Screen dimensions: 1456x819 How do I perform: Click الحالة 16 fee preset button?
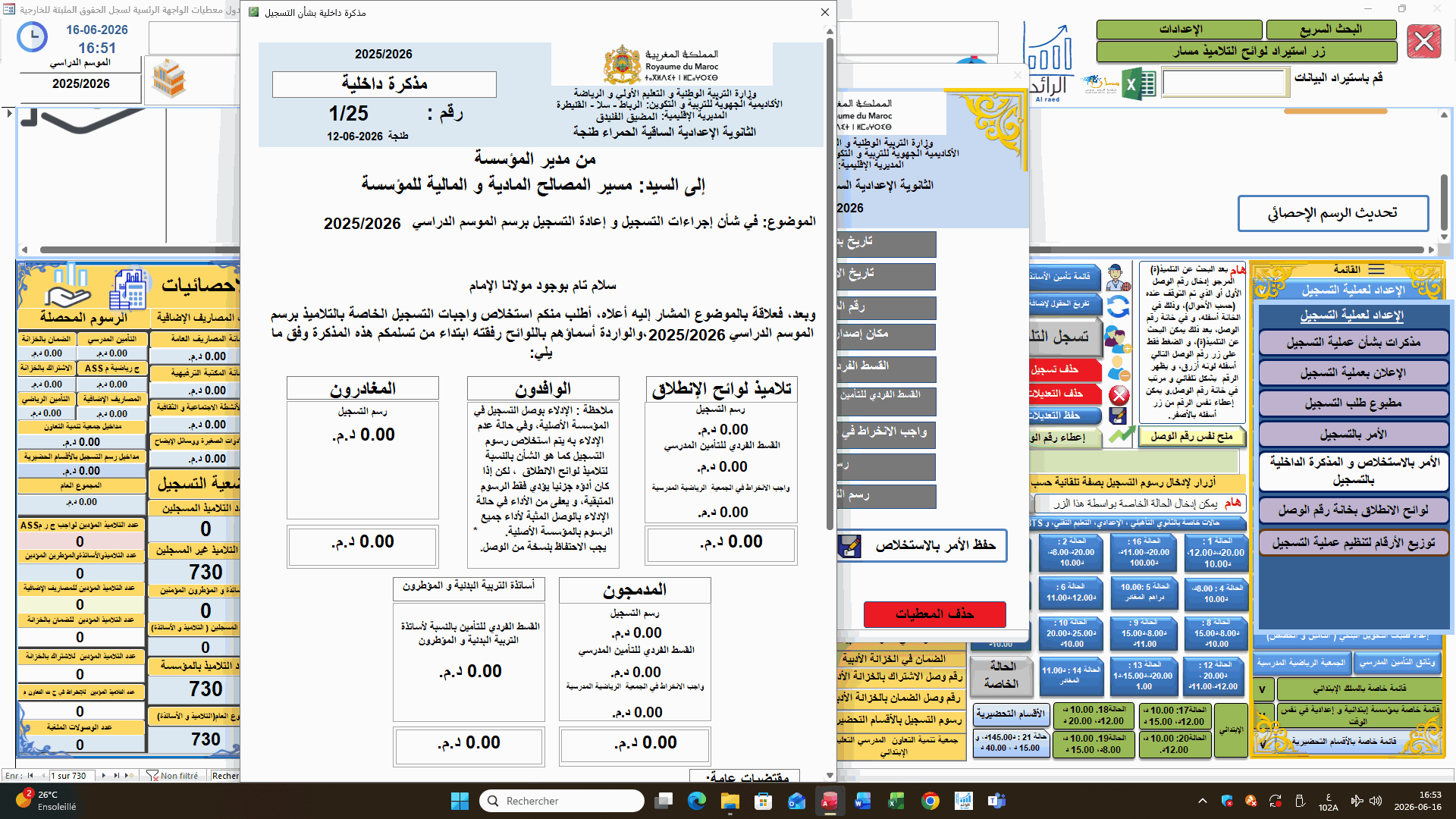click(x=1144, y=552)
